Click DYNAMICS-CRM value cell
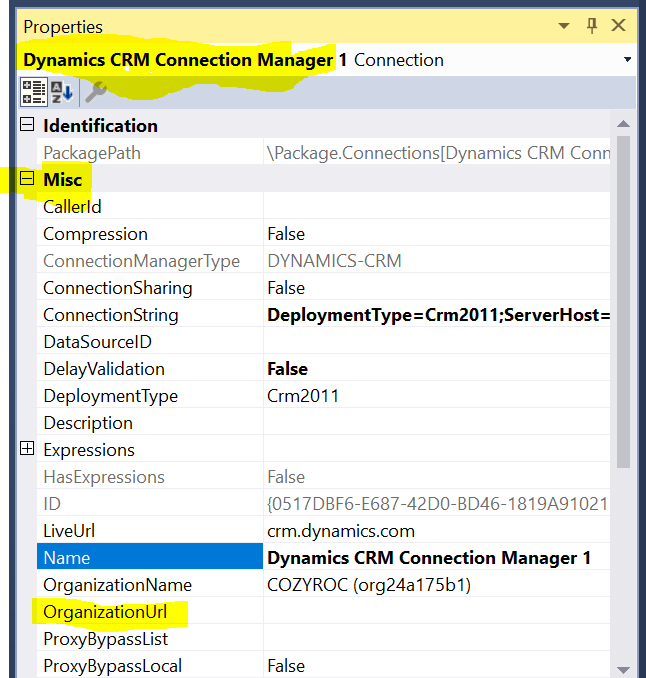The image size is (646, 678). (x=437, y=261)
